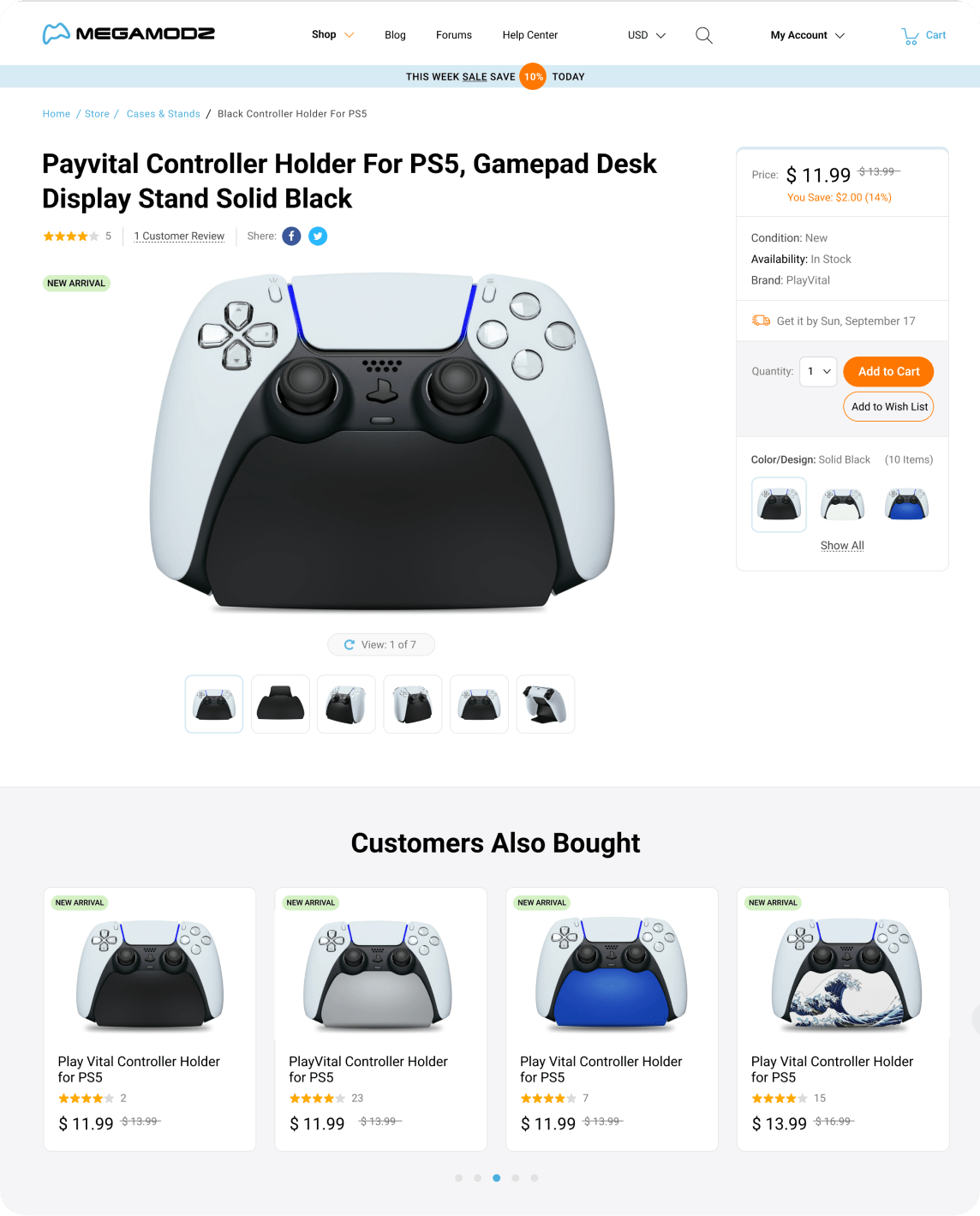Click the rotate view icon
The height and width of the screenshot is (1216, 980).
click(x=350, y=645)
